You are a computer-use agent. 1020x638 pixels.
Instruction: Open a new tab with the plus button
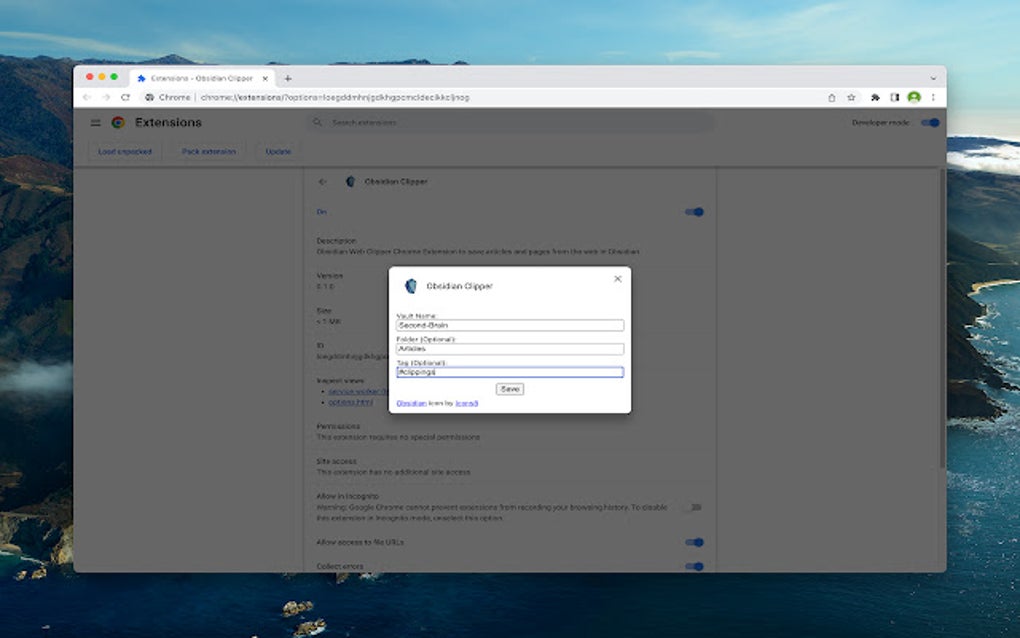[x=288, y=77]
